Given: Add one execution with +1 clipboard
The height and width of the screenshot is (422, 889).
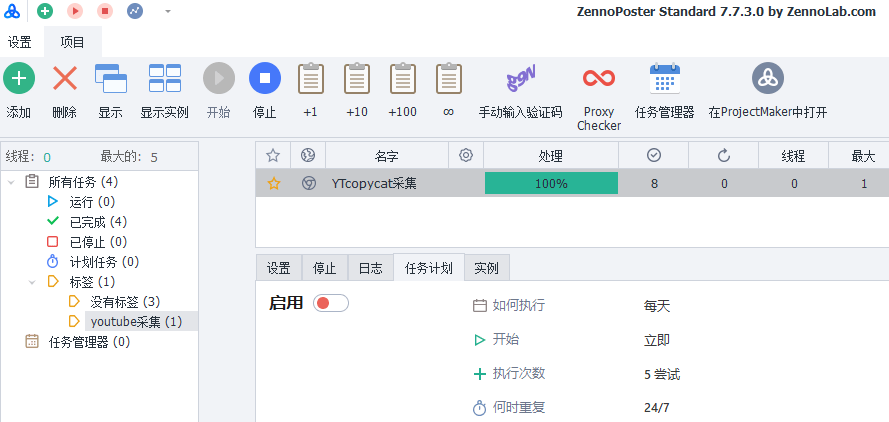Looking at the screenshot, I should [x=311, y=78].
